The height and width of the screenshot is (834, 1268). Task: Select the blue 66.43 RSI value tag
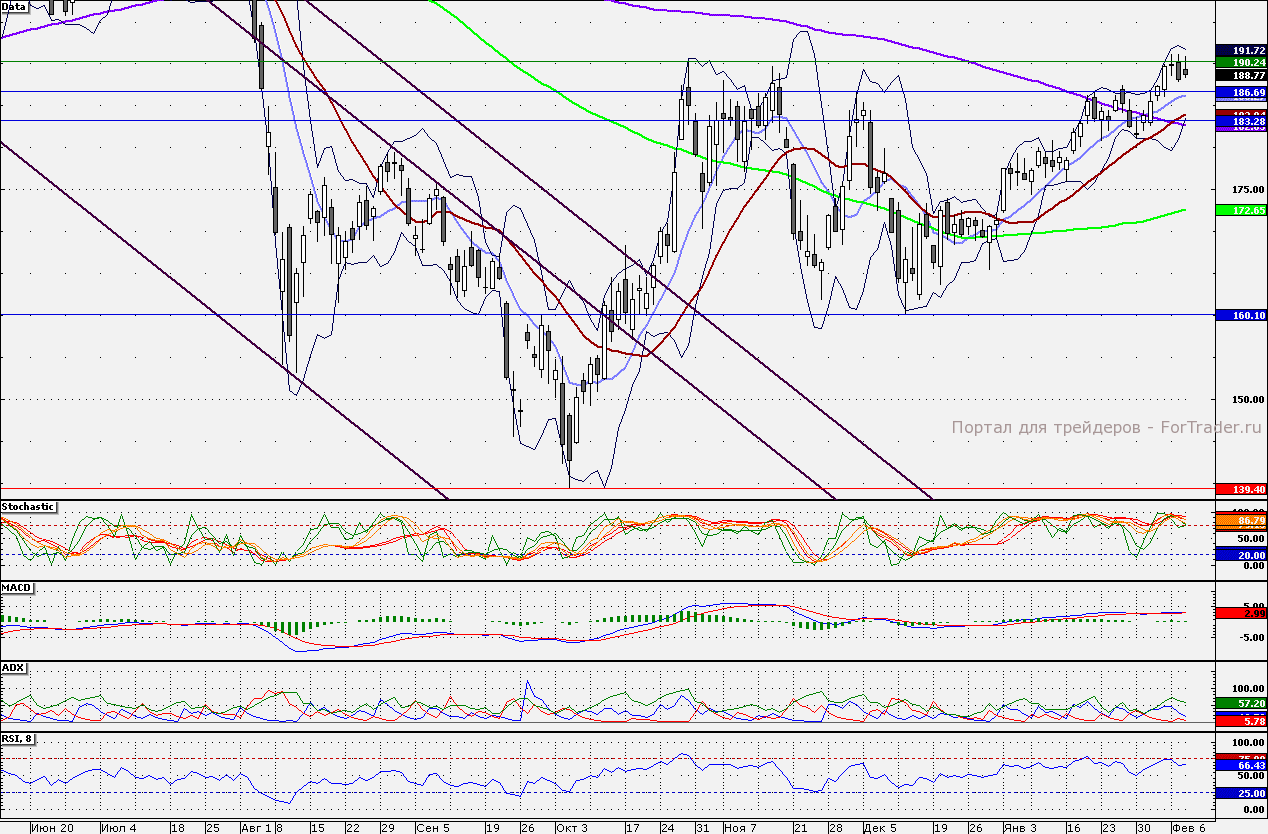tap(1240, 765)
